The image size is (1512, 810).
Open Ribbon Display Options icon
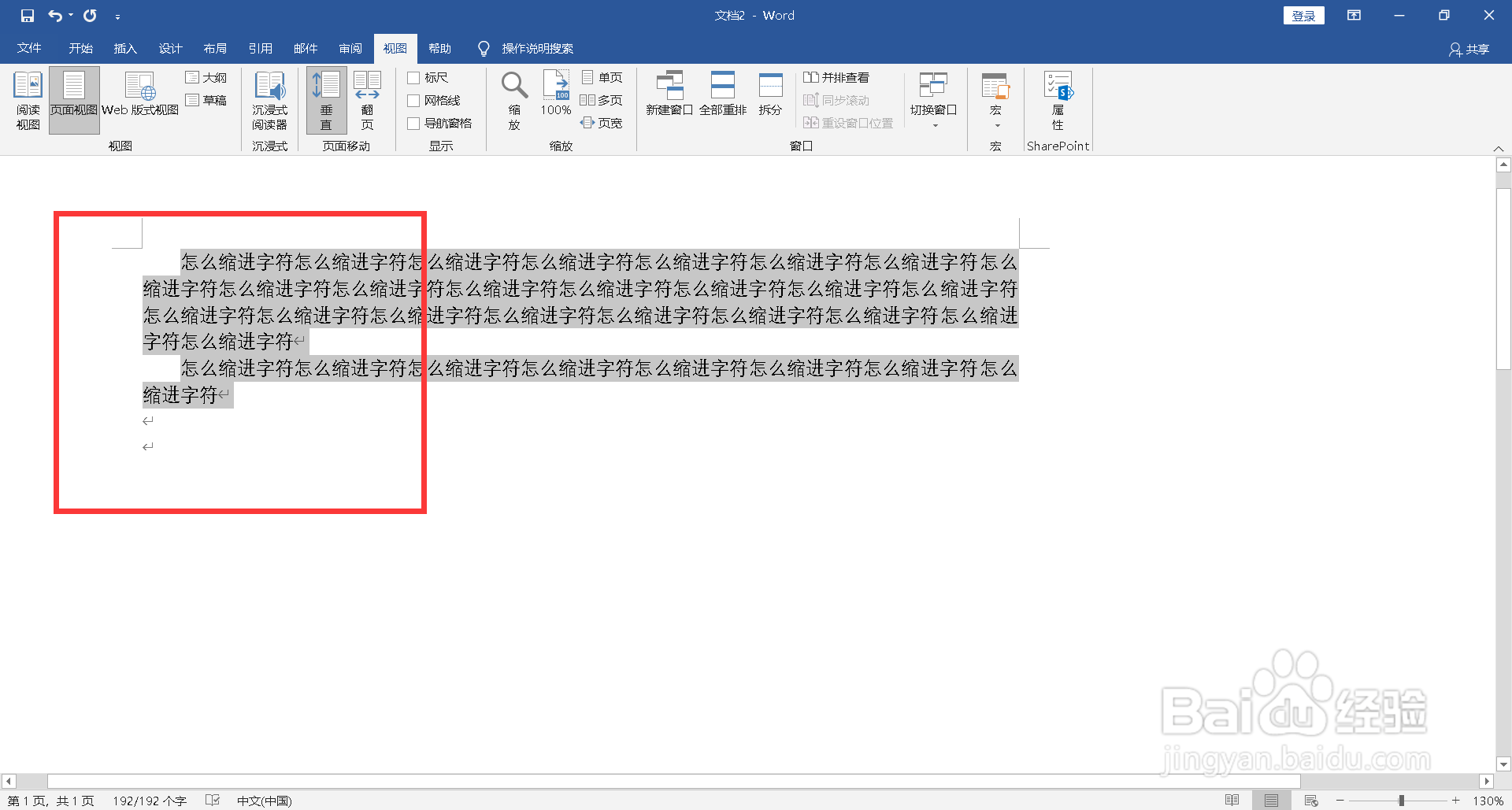tap(1354, 16)
